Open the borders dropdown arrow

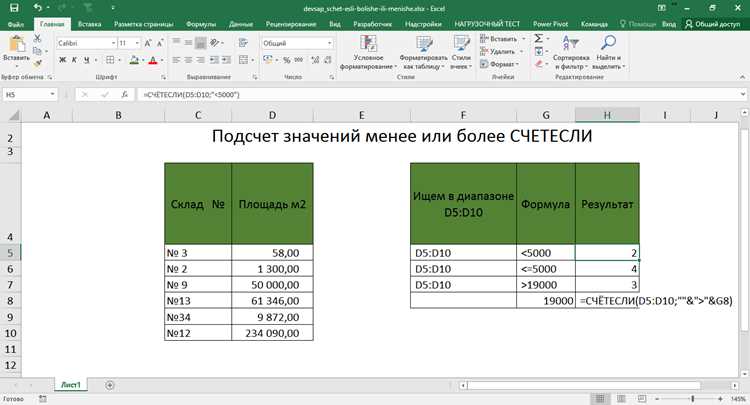point(120,60)
